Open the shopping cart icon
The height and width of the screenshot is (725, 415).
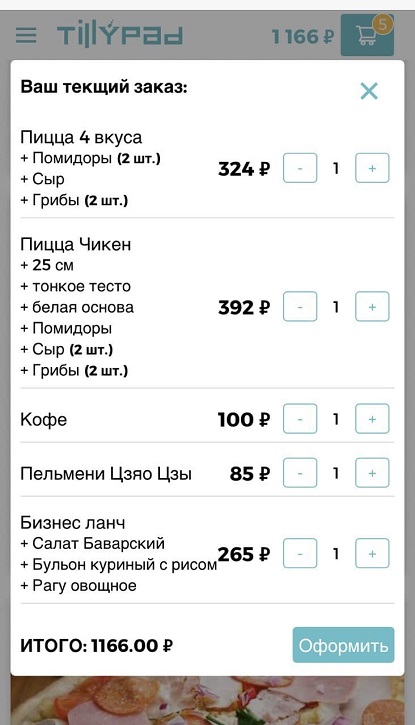pyautogui.click(x=367, y=35)
